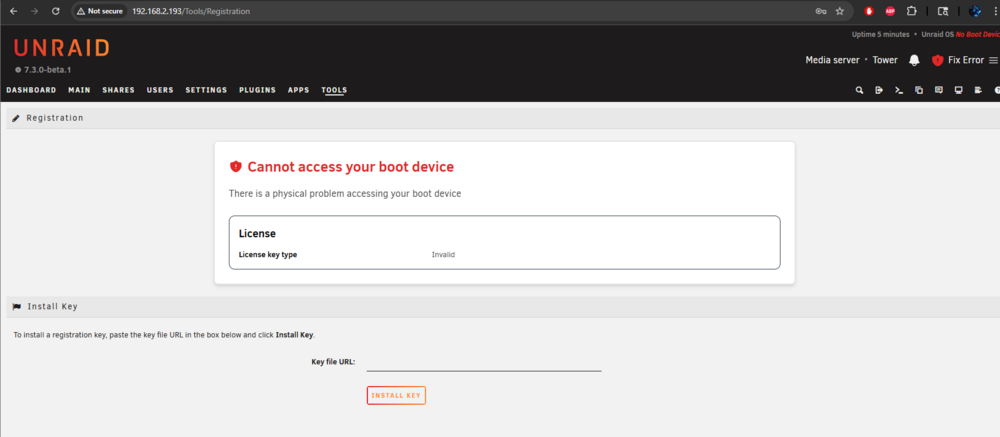Click the Registration section title
The image size is (1000, 437).
pos(55,118)
